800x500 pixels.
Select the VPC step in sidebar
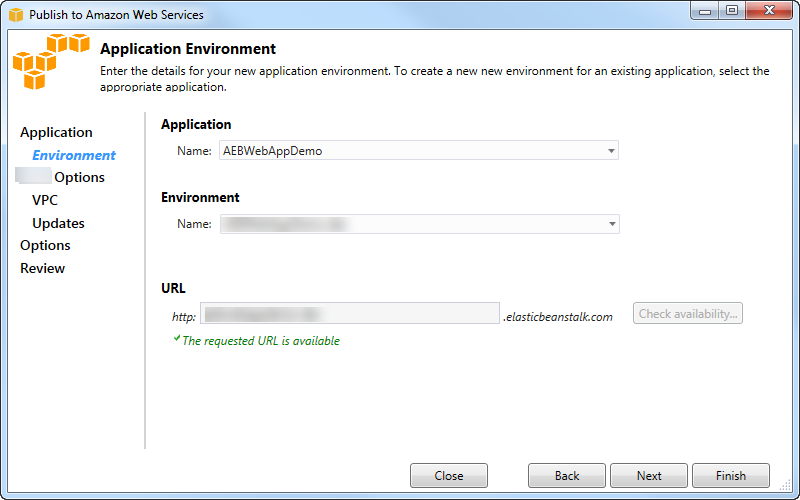[x=45, y=200]
